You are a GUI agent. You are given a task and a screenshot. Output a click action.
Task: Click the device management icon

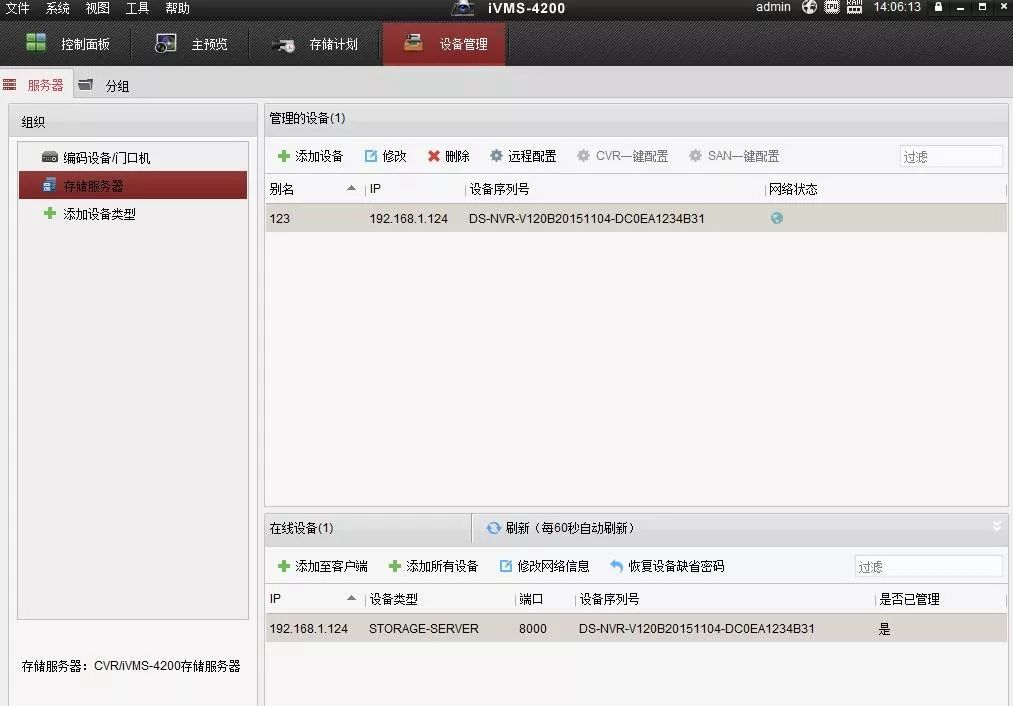coord(413,43)
